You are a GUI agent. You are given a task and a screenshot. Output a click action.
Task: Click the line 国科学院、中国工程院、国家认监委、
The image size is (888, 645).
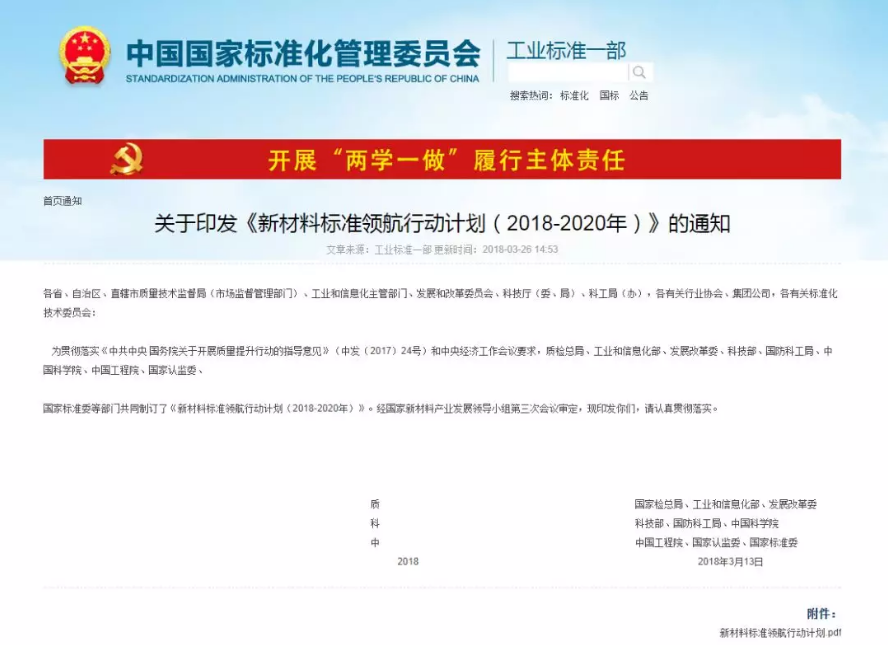(x=123, y=370)
